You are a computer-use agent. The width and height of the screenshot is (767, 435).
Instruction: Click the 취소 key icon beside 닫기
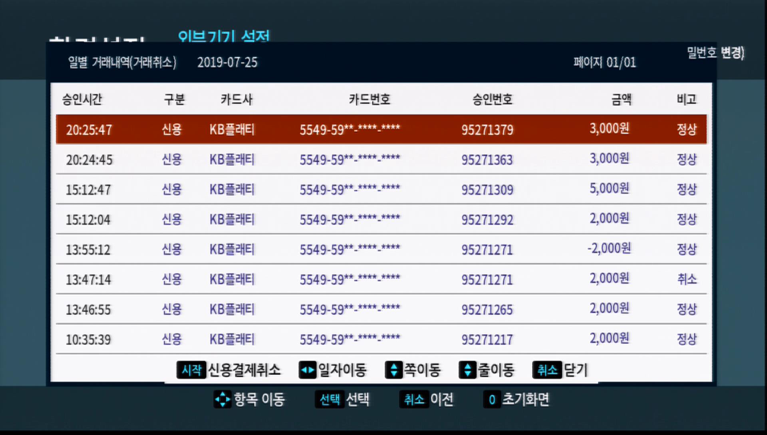pyautogui.click(x=547, y=370)
